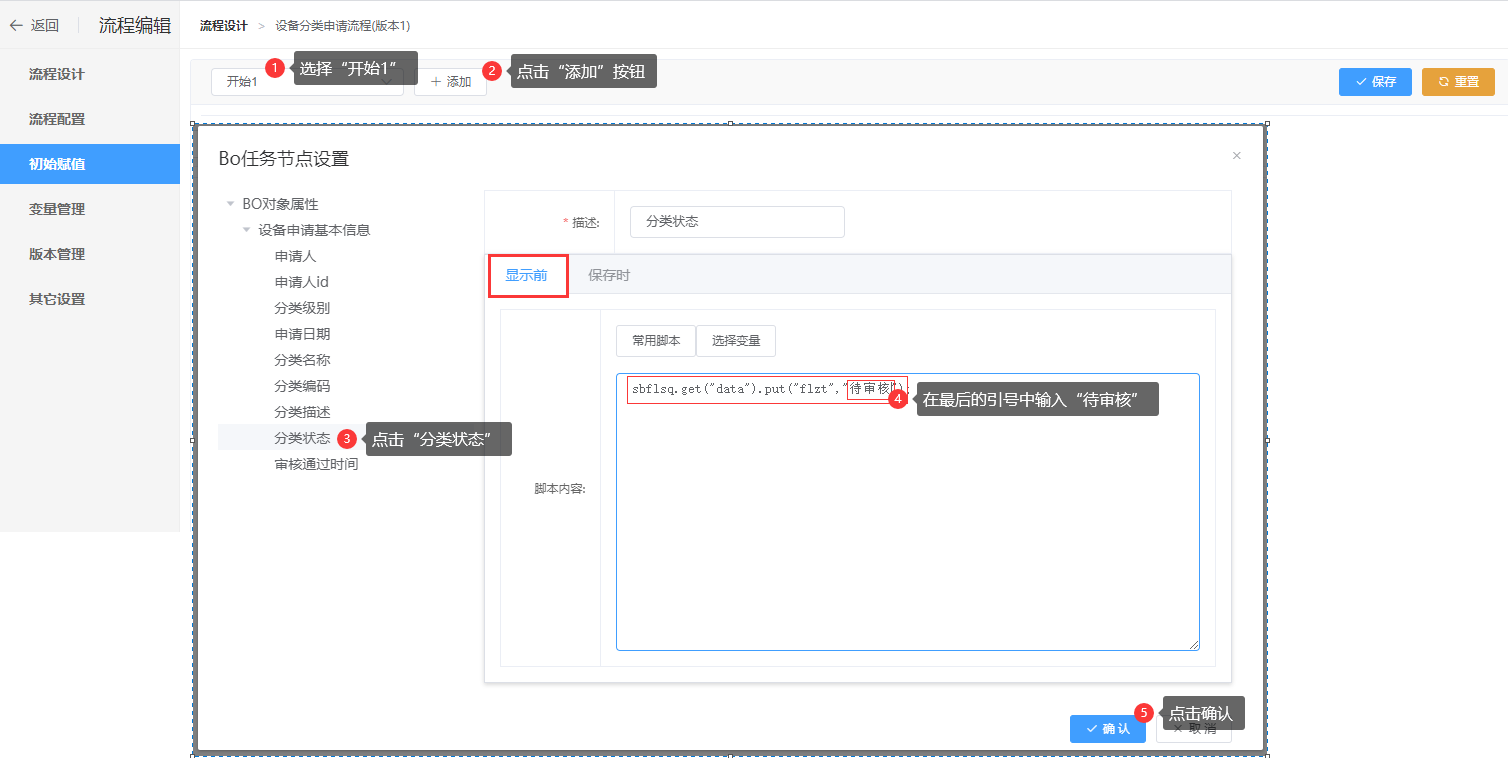The width and height of the screenshot is (1508, 758).
Task: Open 变量管理 in the left sidebar
Action: tap(90, 209)
